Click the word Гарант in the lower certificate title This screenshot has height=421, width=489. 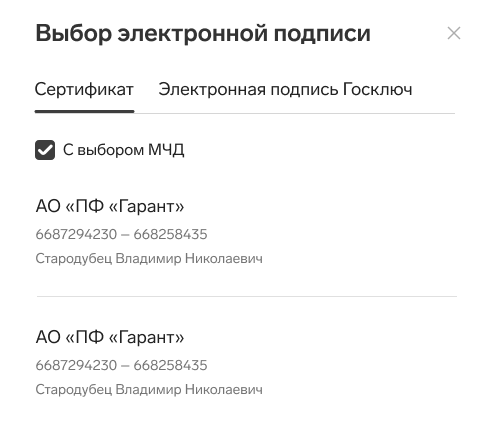tap(146, 337)
